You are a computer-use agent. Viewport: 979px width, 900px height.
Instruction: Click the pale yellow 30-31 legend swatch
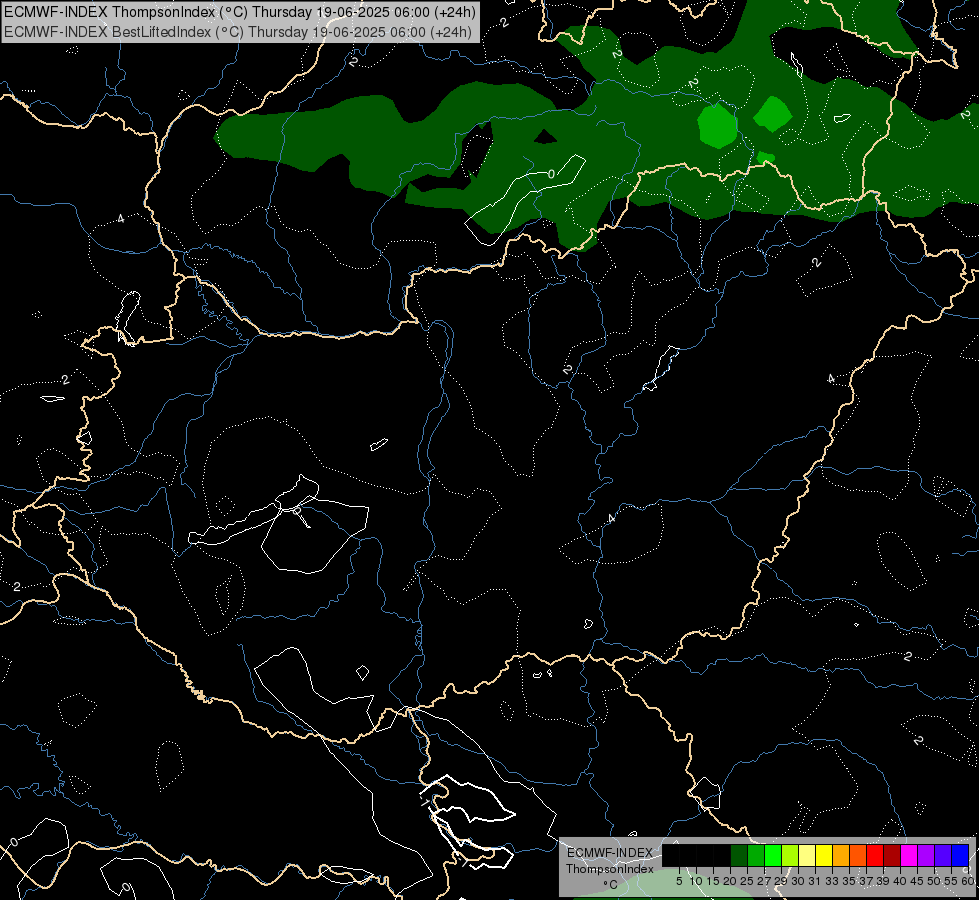click(807, 856)
